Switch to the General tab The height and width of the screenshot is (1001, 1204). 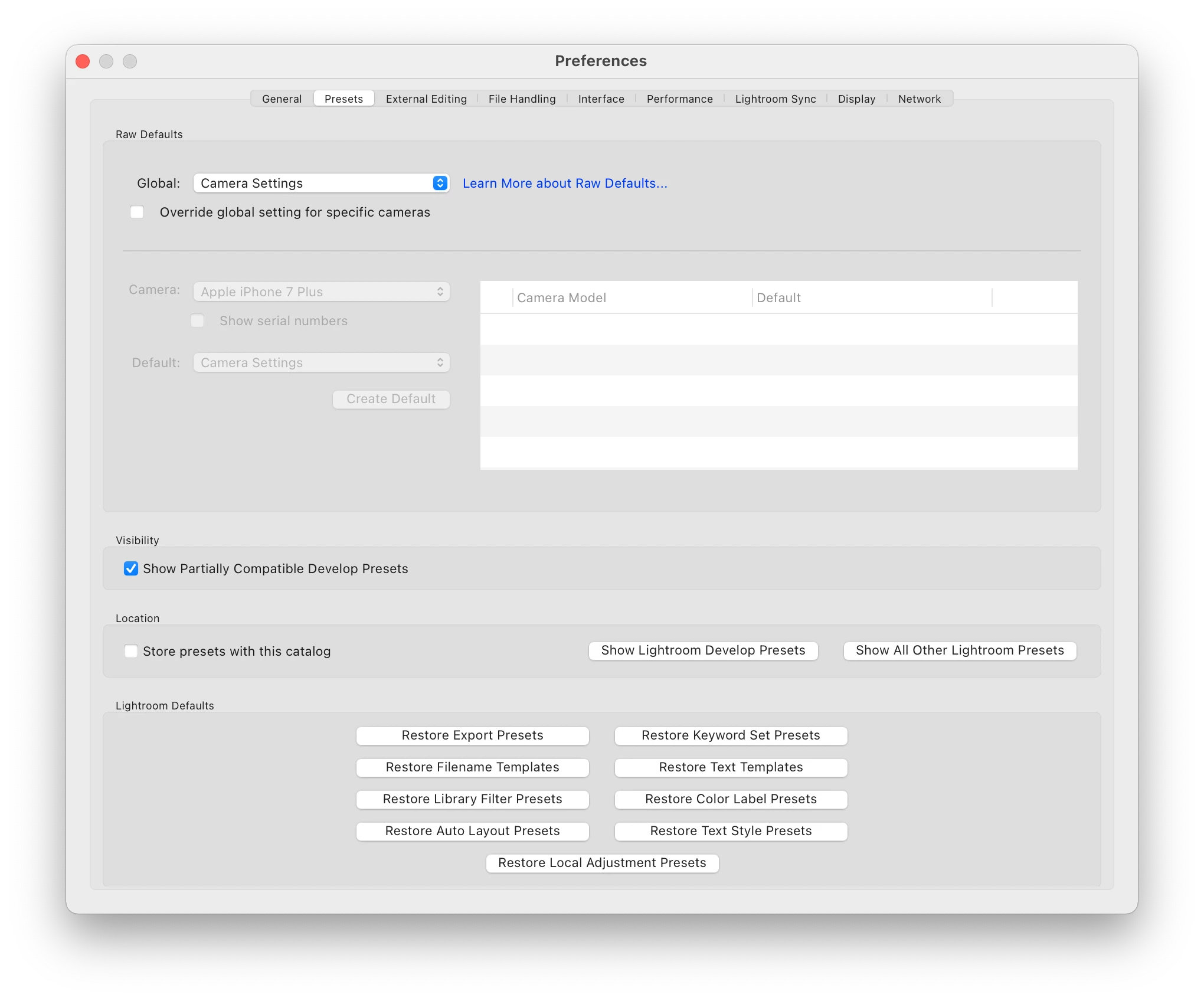(282, 99)
